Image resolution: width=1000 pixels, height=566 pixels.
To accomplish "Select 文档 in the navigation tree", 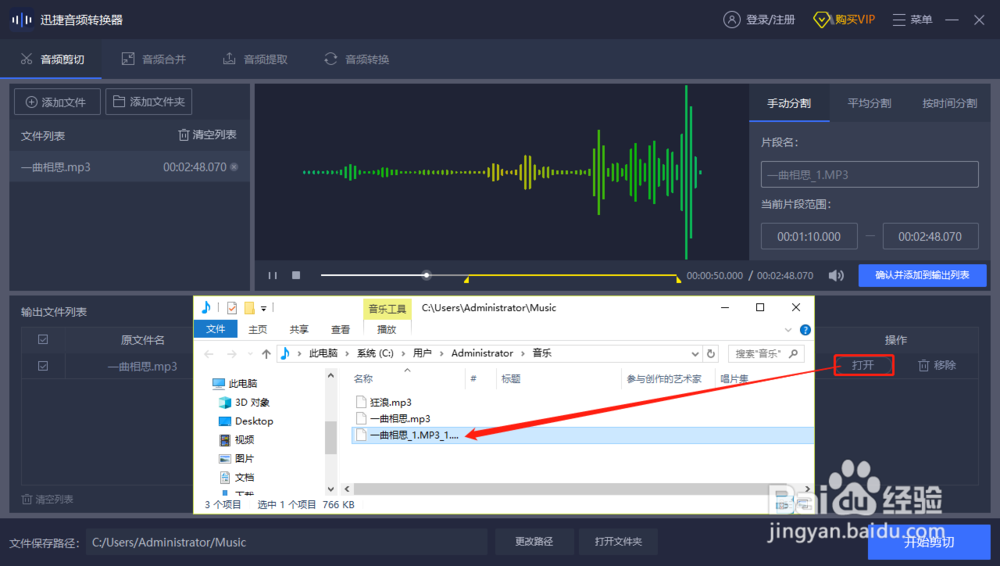I will click(237, 477).
